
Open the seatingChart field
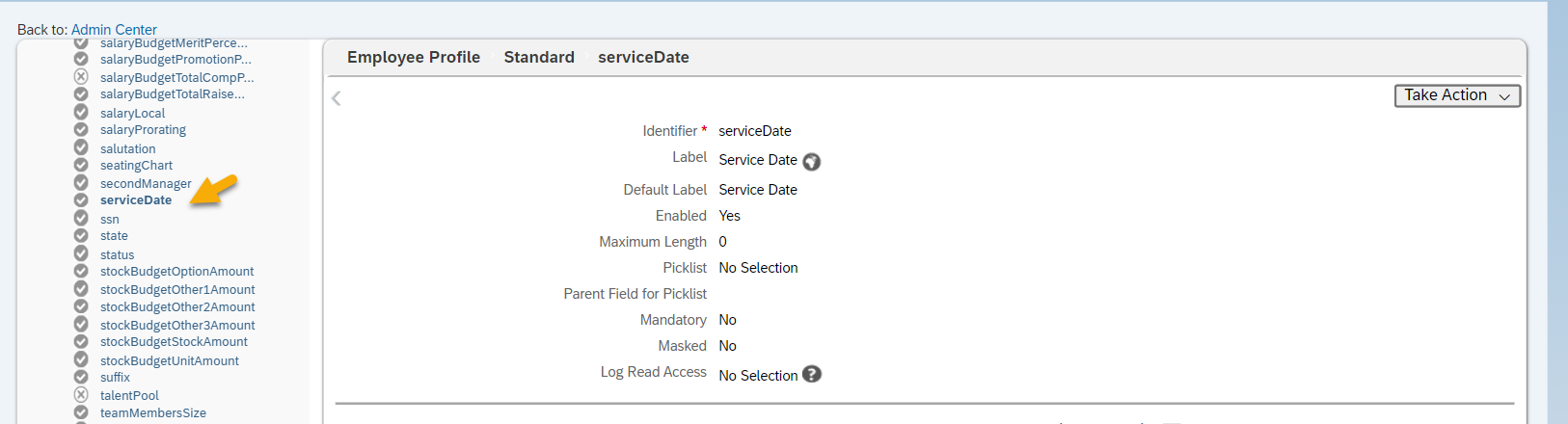(136, 166)
